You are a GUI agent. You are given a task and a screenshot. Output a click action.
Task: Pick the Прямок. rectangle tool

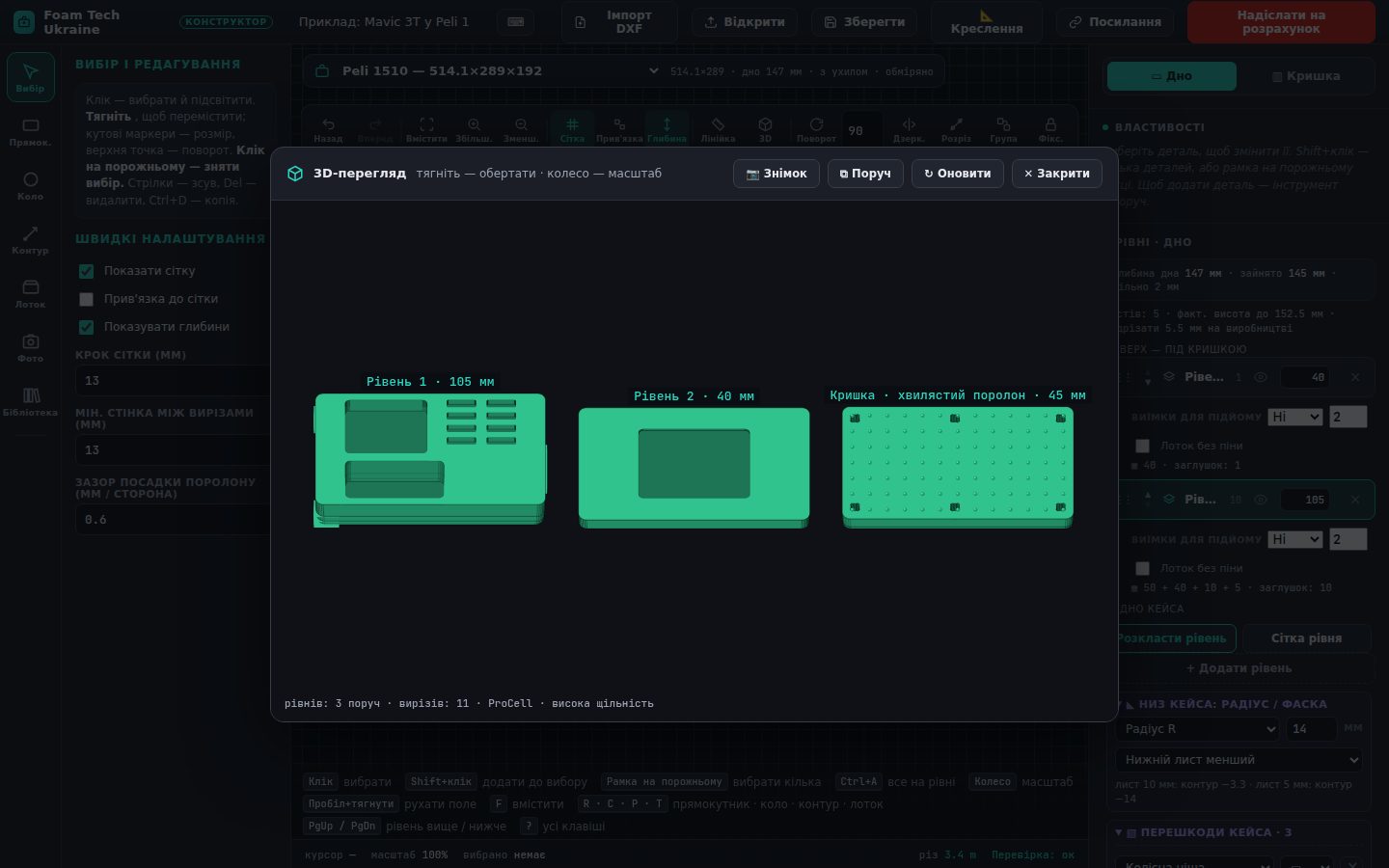30,132
